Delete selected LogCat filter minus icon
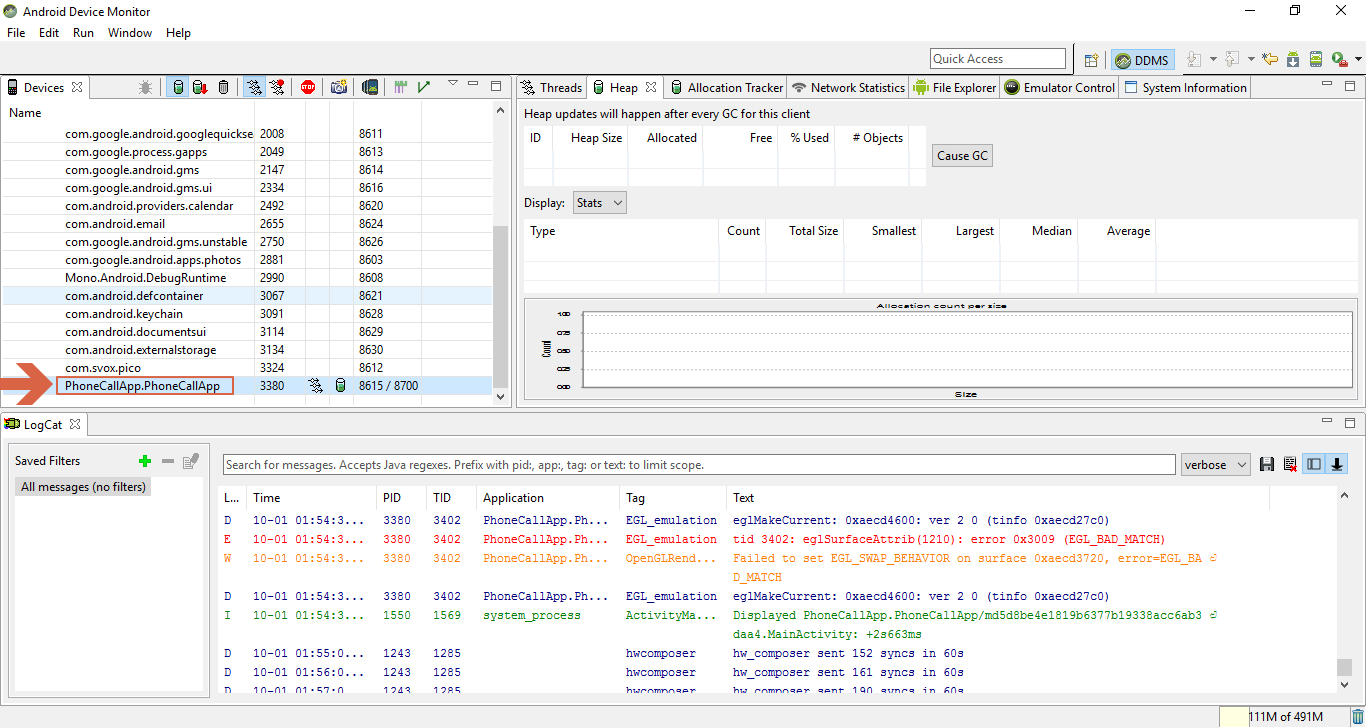Screen dimensions: 1366x728 click(x=168, y=461)
